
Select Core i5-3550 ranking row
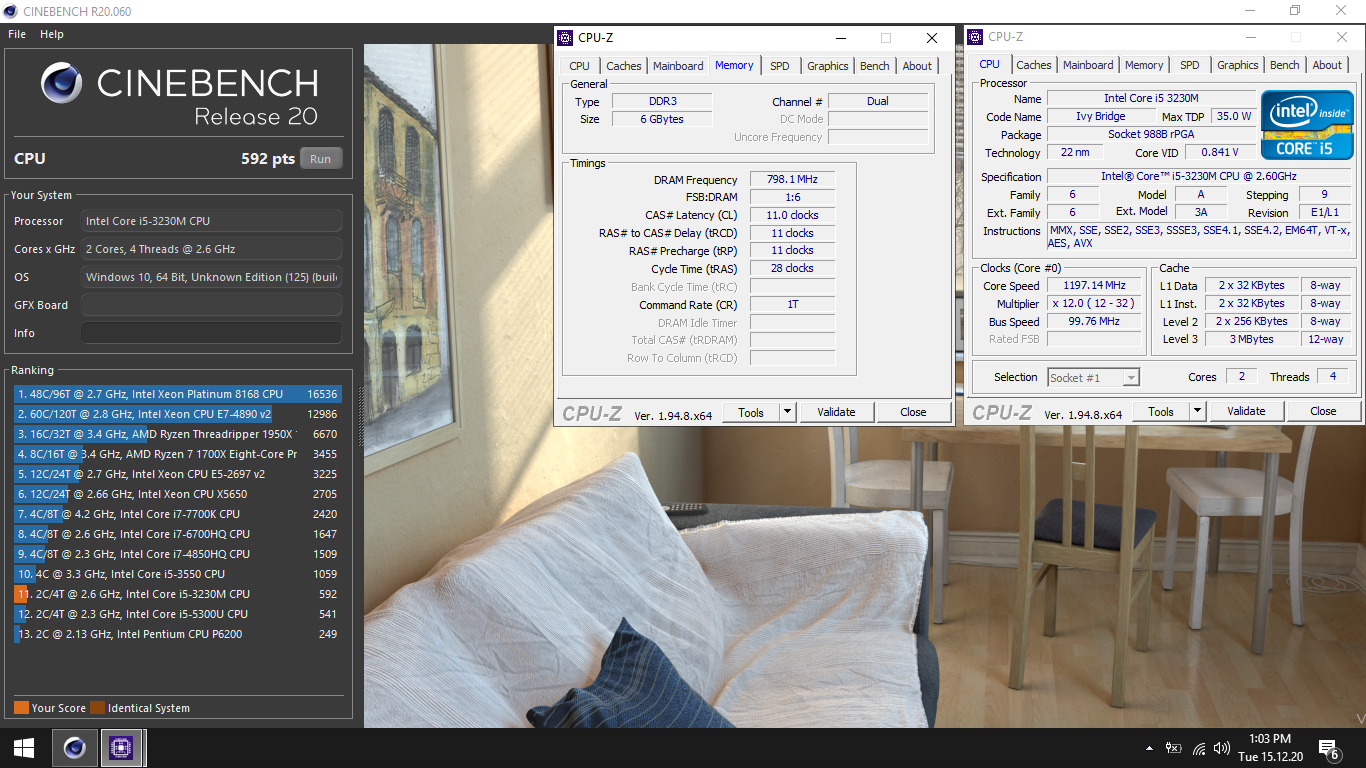click(x=178, y=574)
